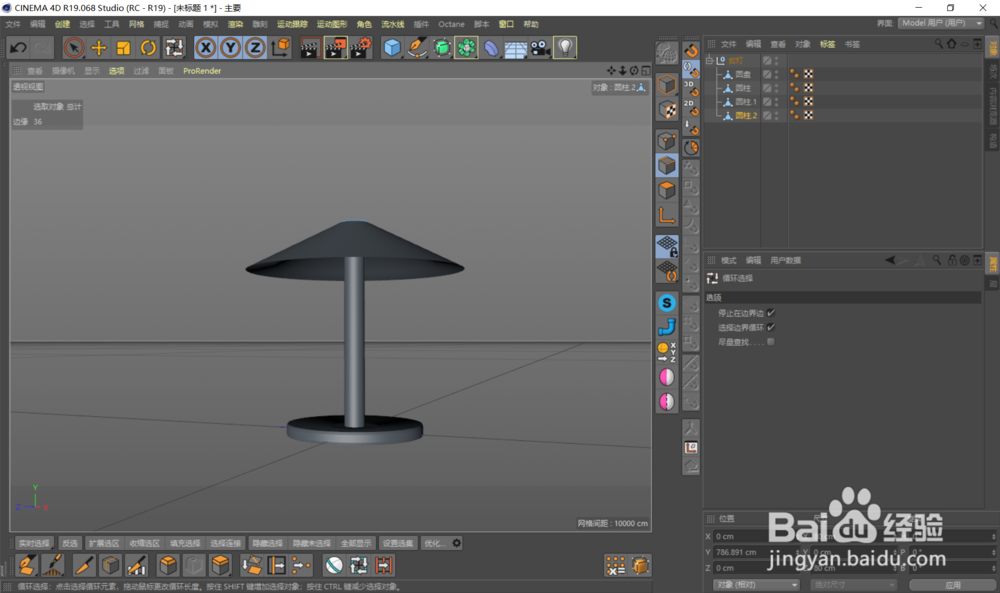Screen dimensions: 1000x593
Task: Select 圆柱.2 object in tree
Action: [746, 115]
